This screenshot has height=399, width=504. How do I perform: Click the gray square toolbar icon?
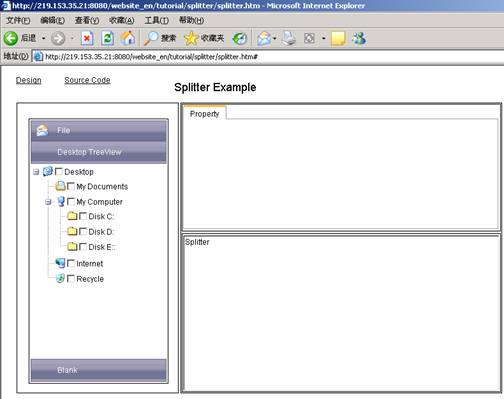coord(309,38)
